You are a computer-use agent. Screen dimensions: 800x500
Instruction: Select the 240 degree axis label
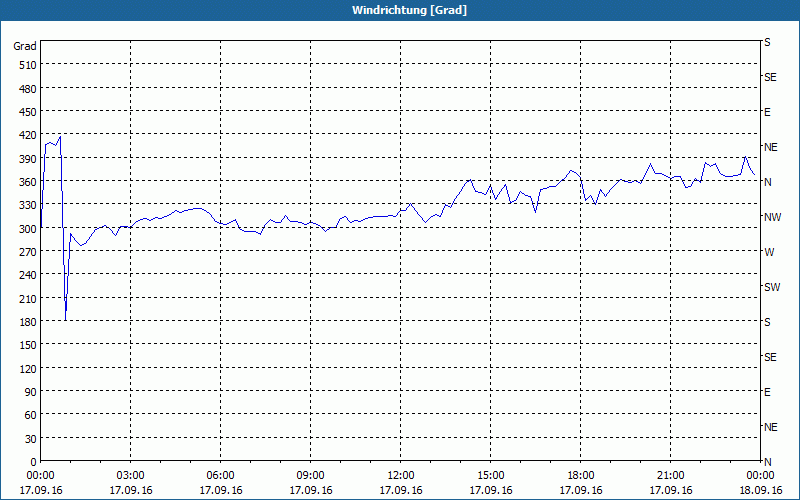tap(28, 275)
